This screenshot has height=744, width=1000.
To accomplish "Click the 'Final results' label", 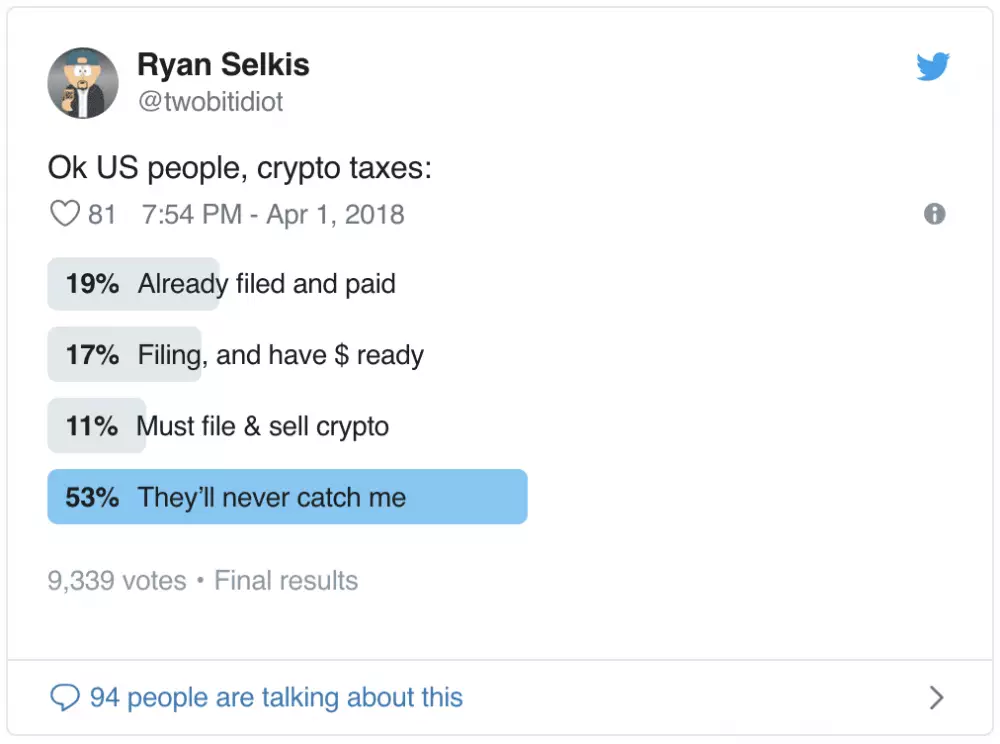I will tap(286, 581).
